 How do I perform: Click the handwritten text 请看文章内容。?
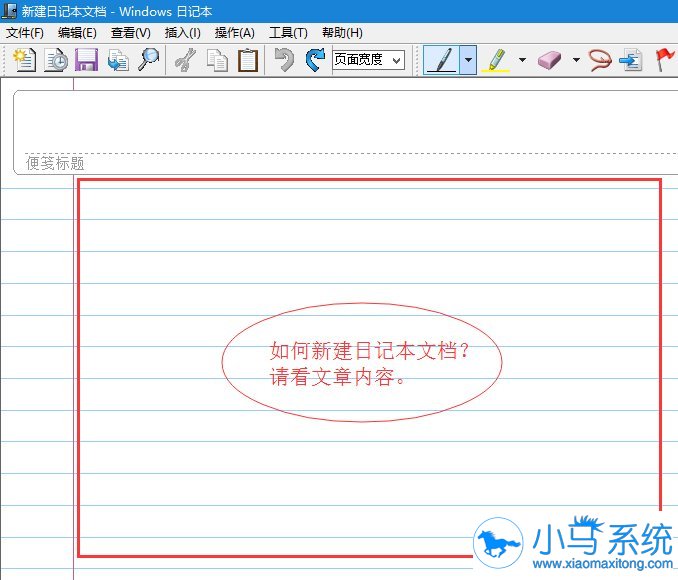[x=337, y=377]
